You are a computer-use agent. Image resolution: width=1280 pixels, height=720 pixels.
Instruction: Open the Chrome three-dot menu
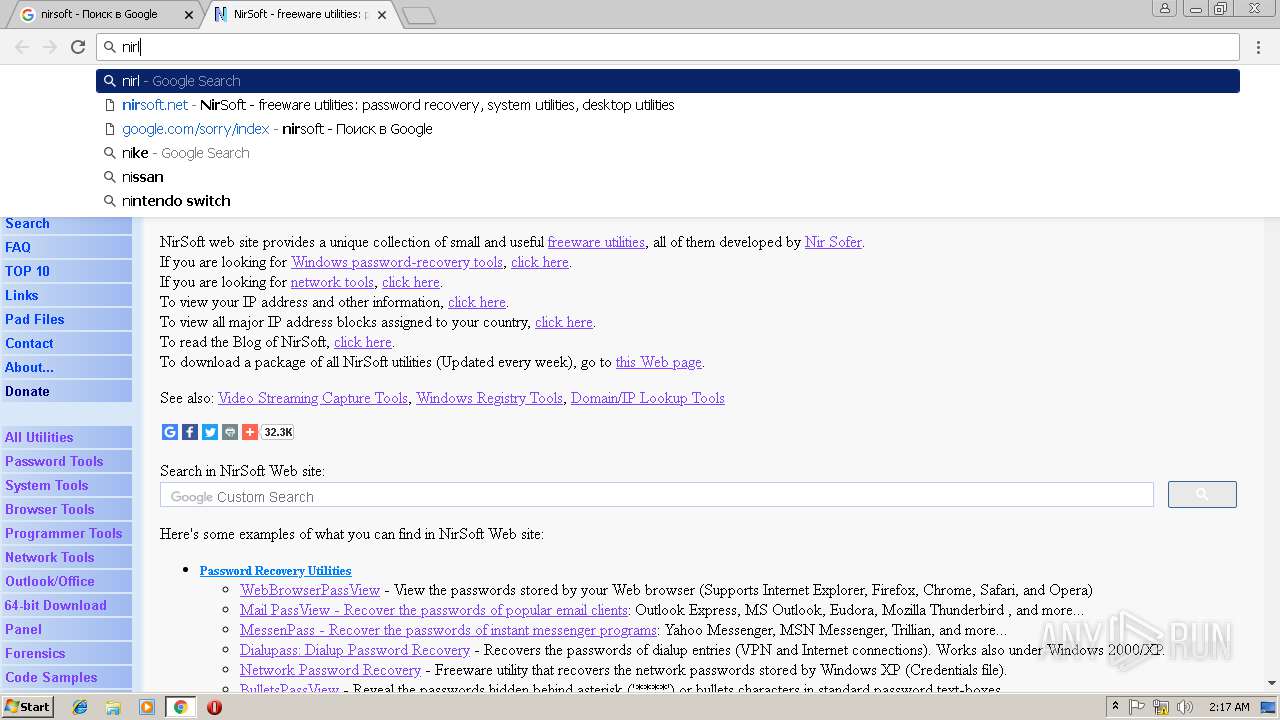(1258, 47)
